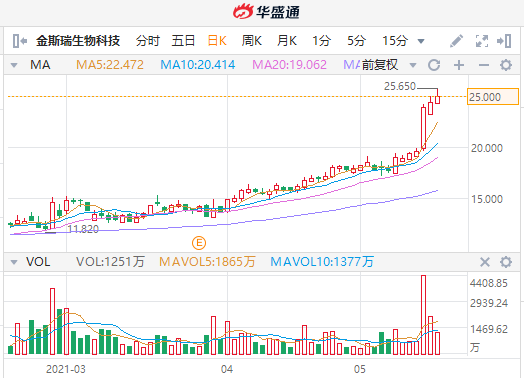Expand the VOL indicator dropdown triangle

click(x=14, y=262)
